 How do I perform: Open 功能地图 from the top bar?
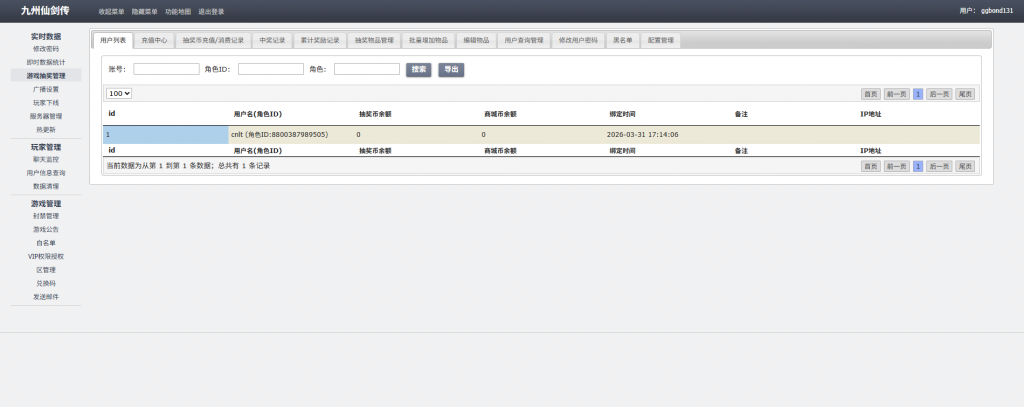(178, 11)
